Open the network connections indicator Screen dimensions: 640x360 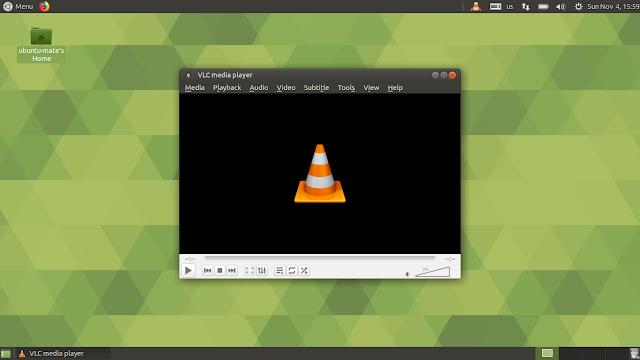click(x=526, y=7)
